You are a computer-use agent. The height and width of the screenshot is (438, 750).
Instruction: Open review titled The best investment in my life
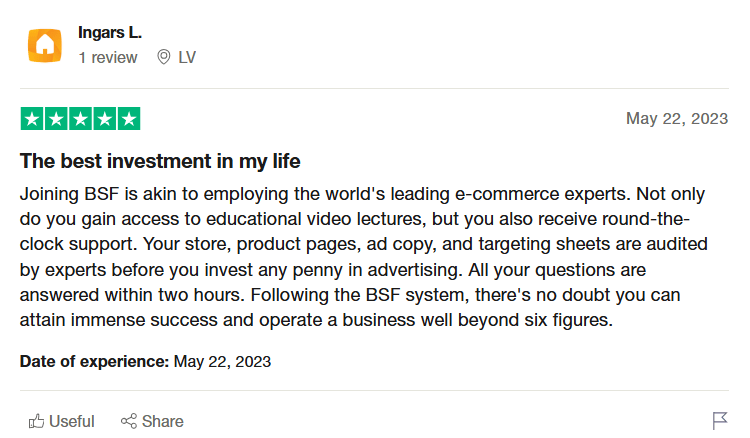[x=160, y=161]
